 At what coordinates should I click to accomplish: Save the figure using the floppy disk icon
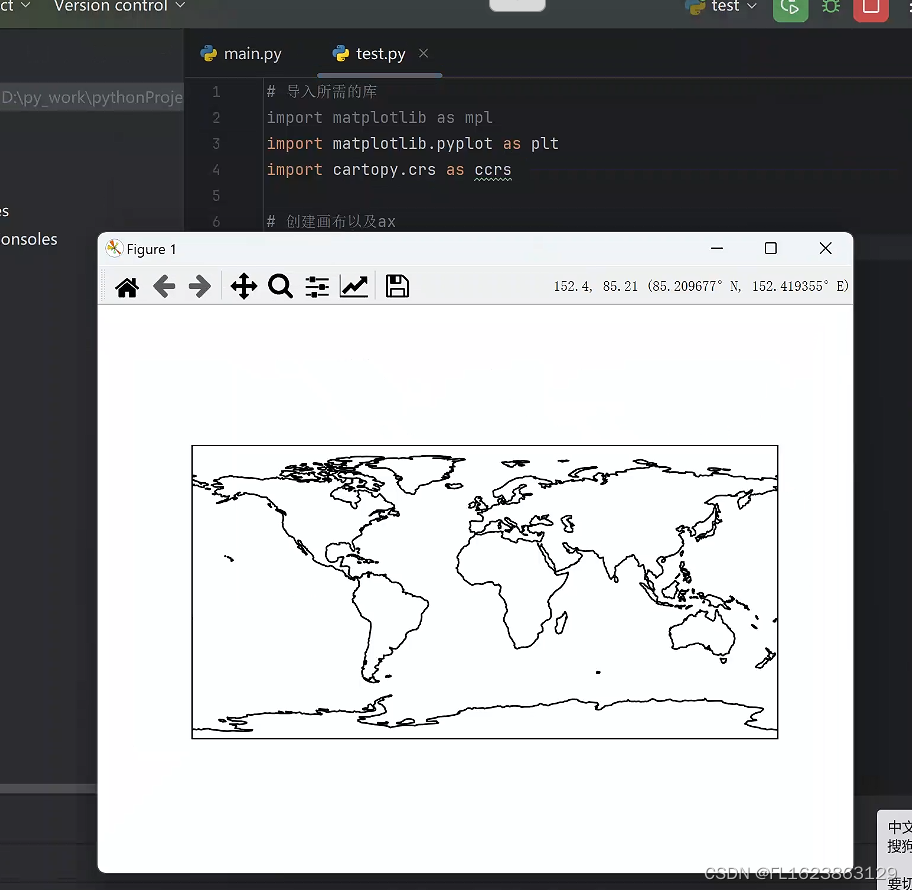coord(397,286)
